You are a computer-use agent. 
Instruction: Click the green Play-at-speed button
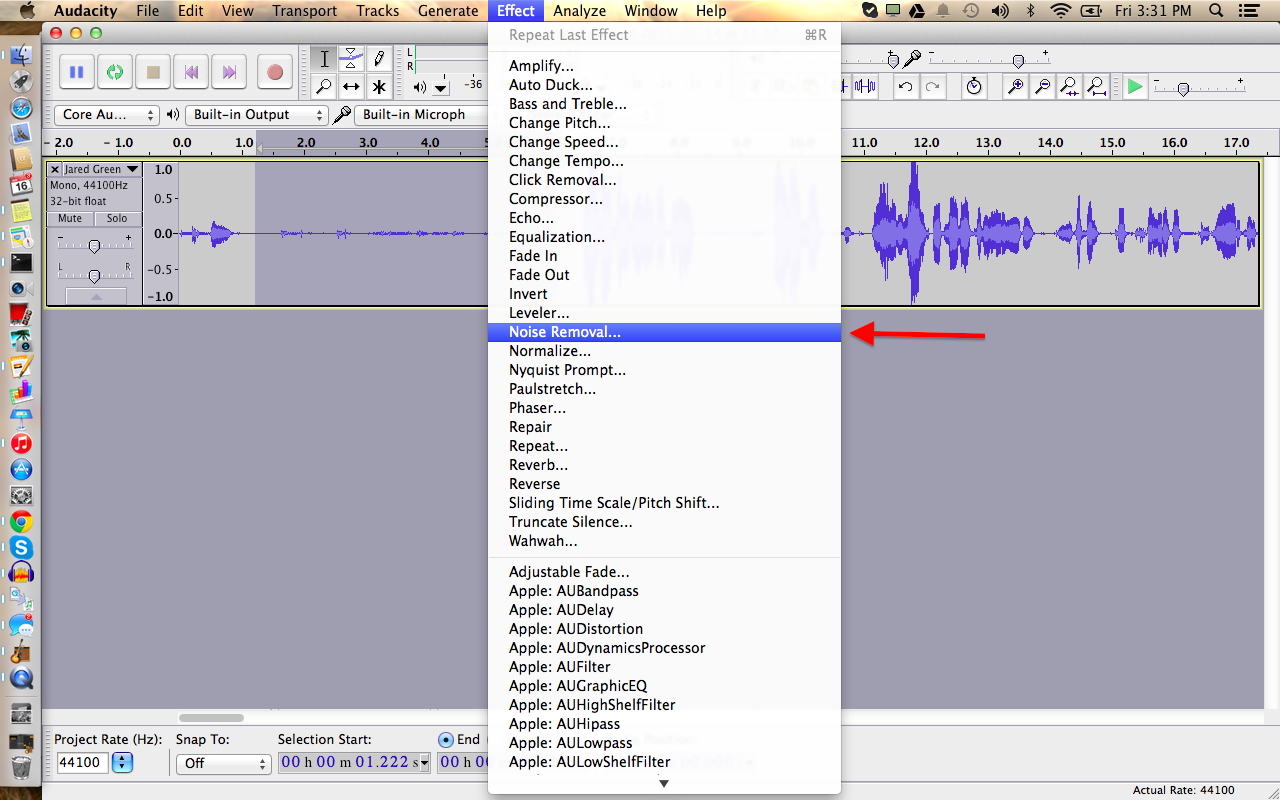point(1134,87)
